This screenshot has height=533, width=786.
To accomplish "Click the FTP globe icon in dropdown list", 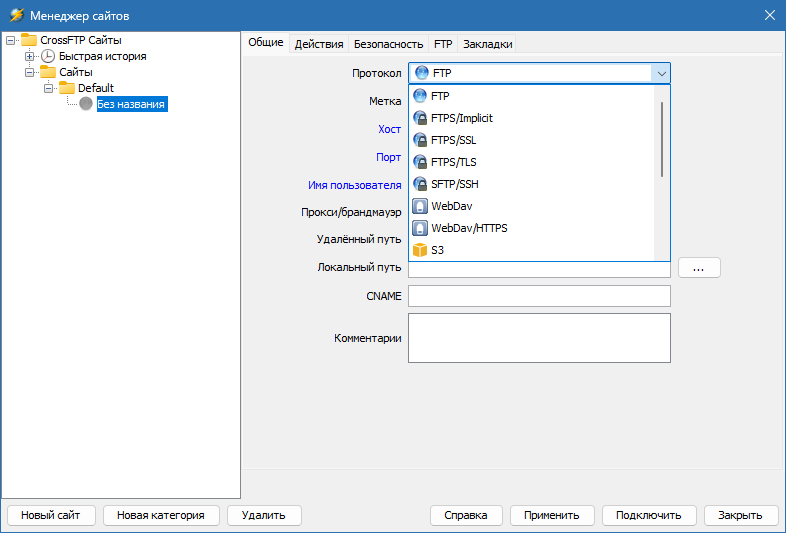I will pos(420,96).
